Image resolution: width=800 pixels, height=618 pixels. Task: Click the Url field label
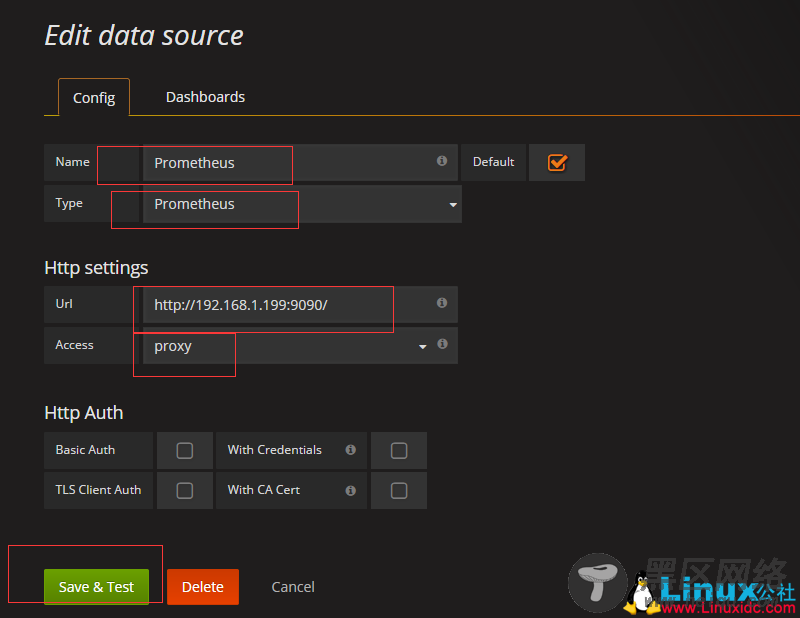(x=64, y=304)
